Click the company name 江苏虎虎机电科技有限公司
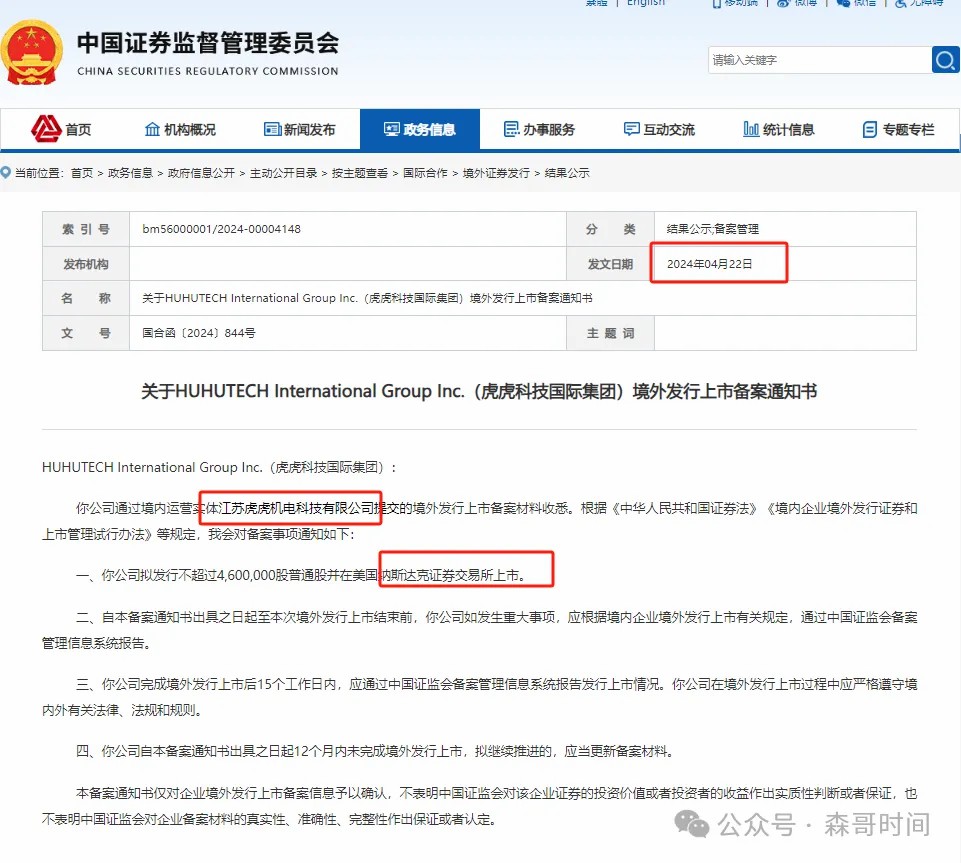 coord(297,508)
